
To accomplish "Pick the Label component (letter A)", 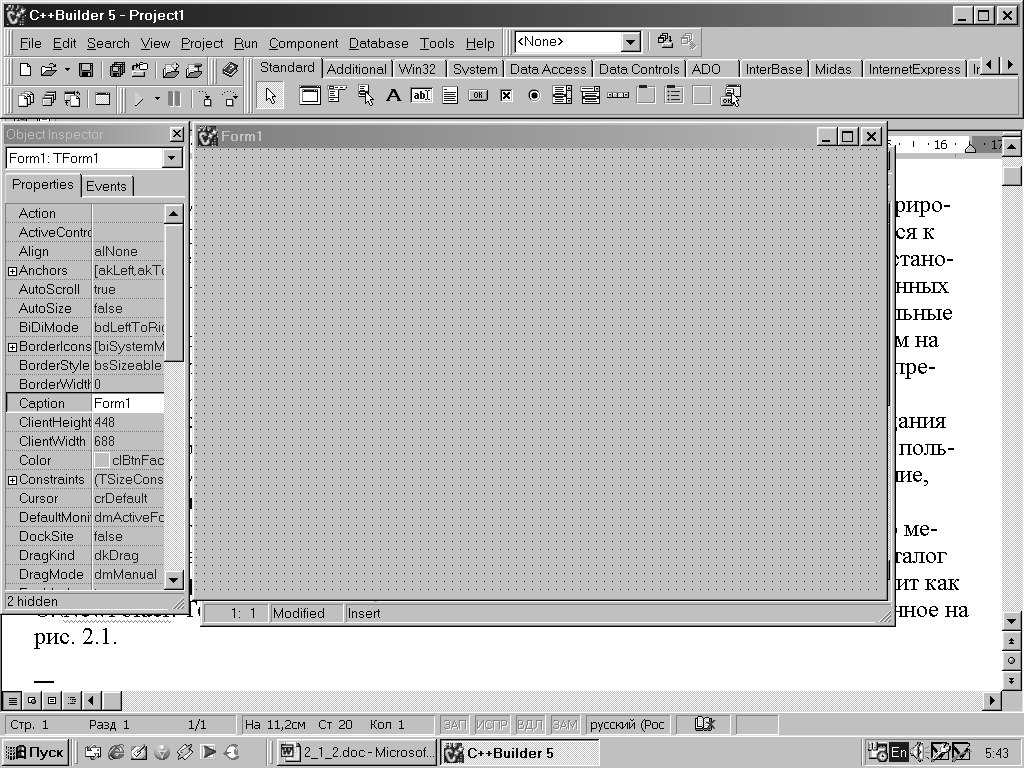I will (393, 96).
